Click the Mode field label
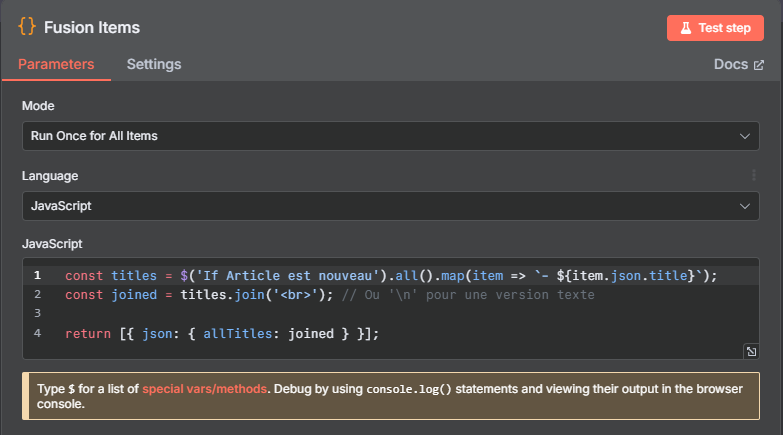The width and height of the screenshot is (783, 435). tap(38, 106)
